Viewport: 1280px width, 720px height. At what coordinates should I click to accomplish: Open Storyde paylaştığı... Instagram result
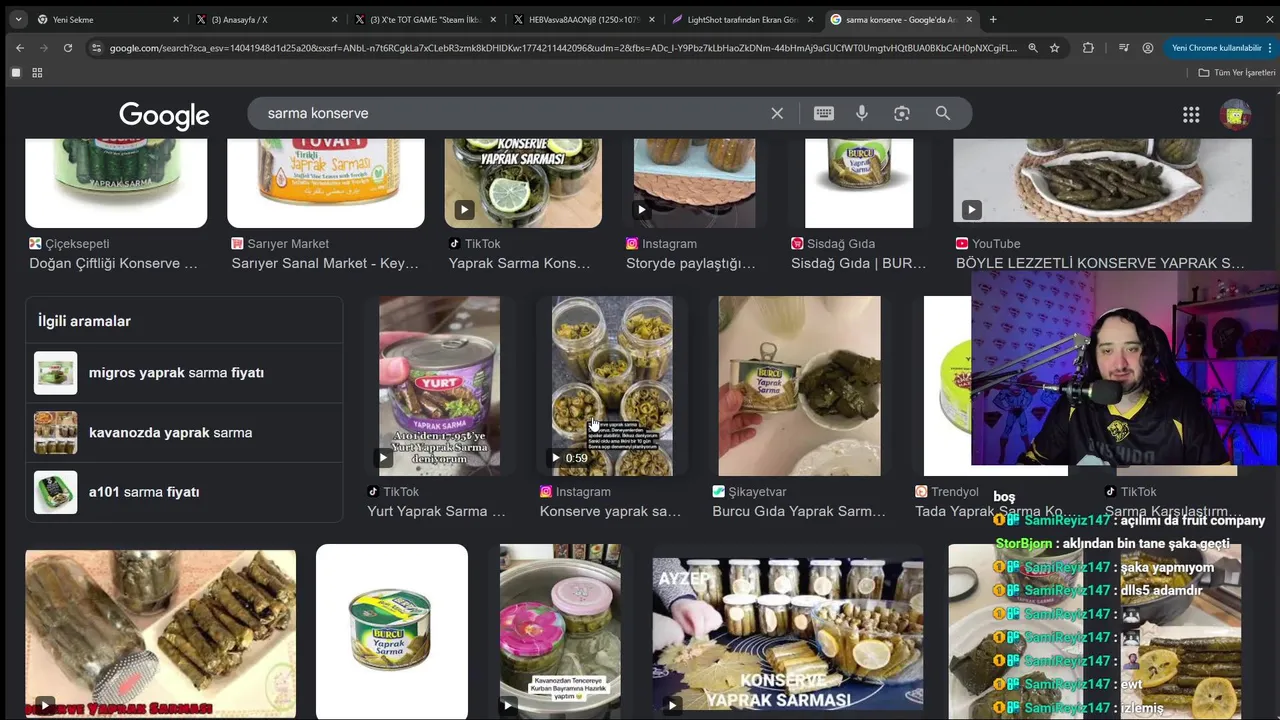click(690, 264)
